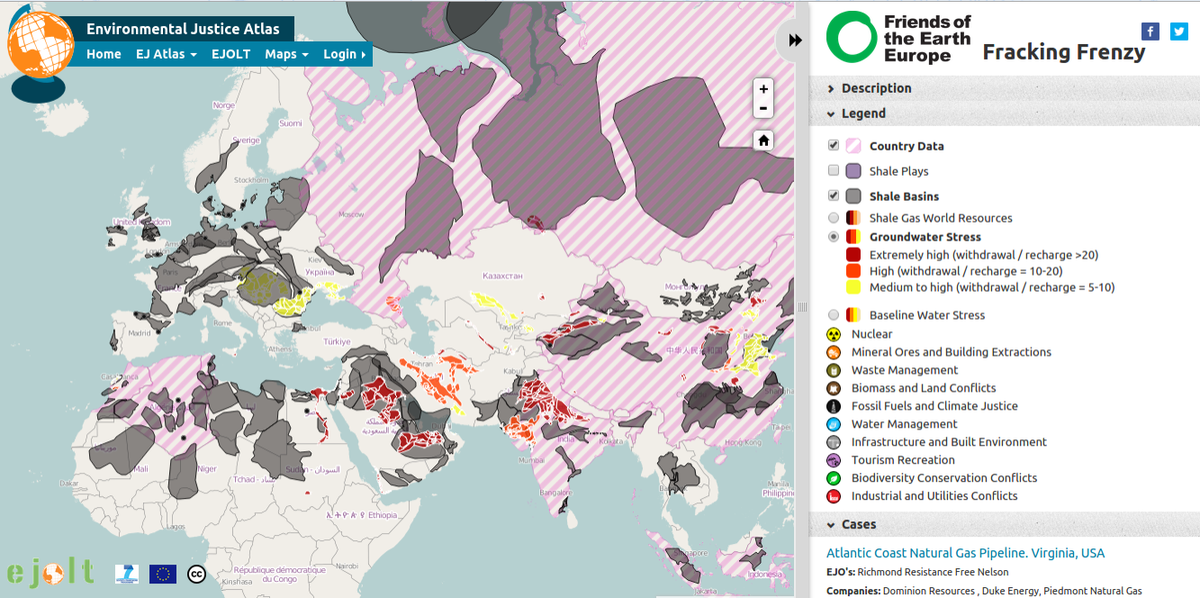Click the Shale Gas World Resources label
This screenshot has height=598, width=1200.
point(941,218)
